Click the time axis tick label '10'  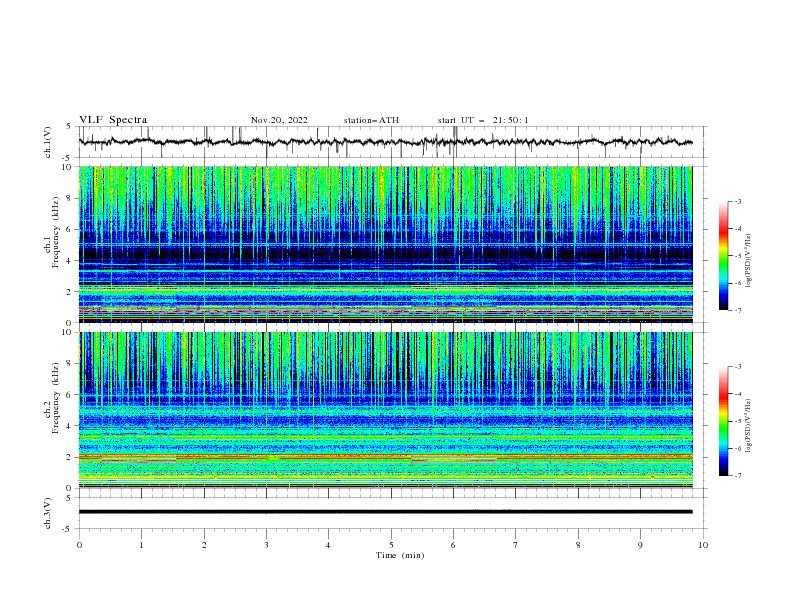click(703, 545)
